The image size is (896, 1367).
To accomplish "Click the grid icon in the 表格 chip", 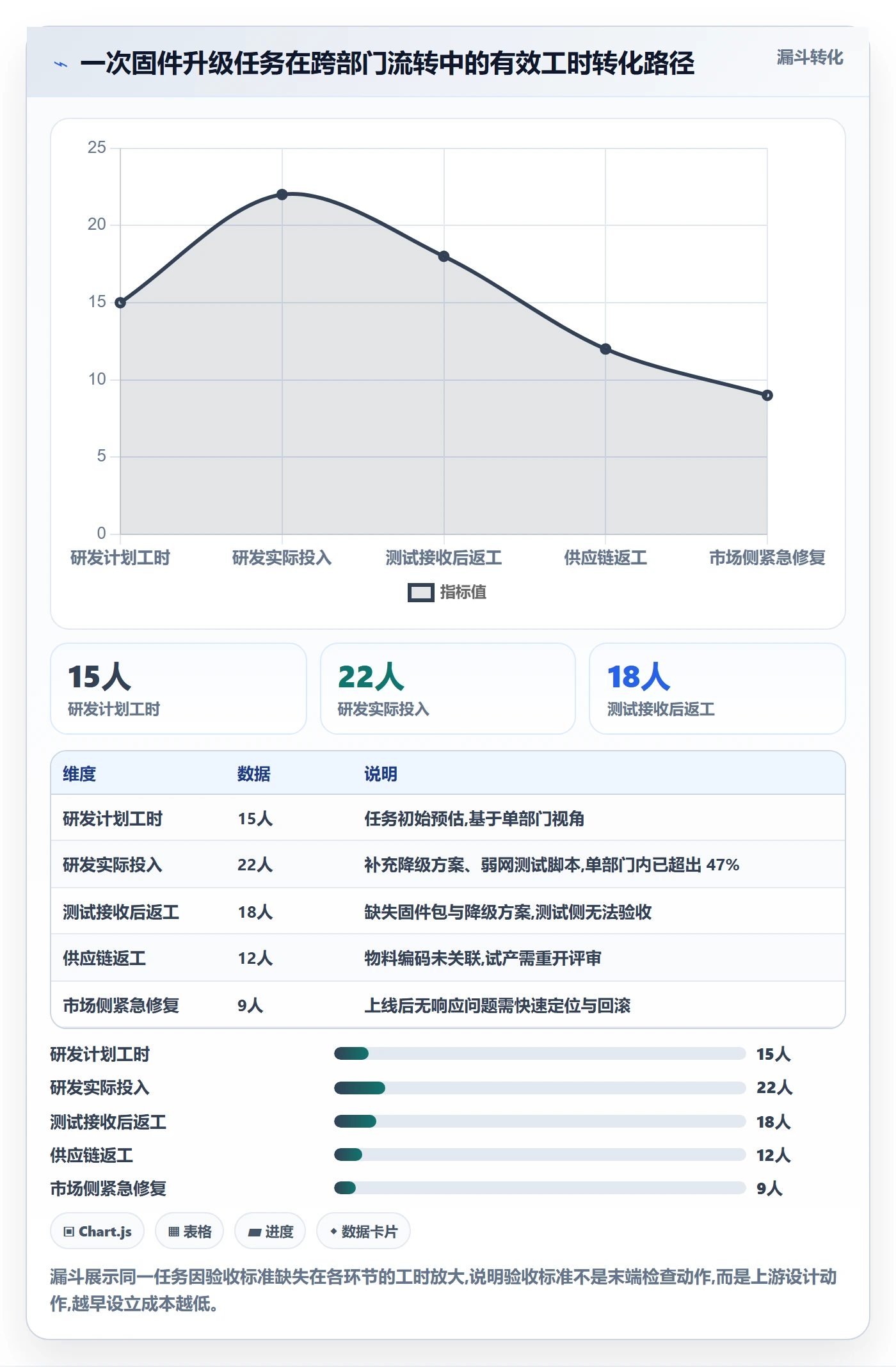I will [x=173, y=1232].
